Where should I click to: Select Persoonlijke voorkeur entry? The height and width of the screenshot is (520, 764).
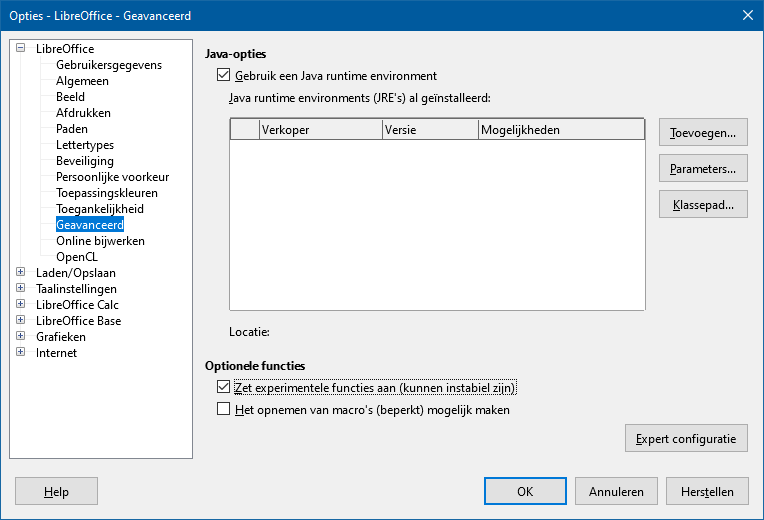[113, 177]
